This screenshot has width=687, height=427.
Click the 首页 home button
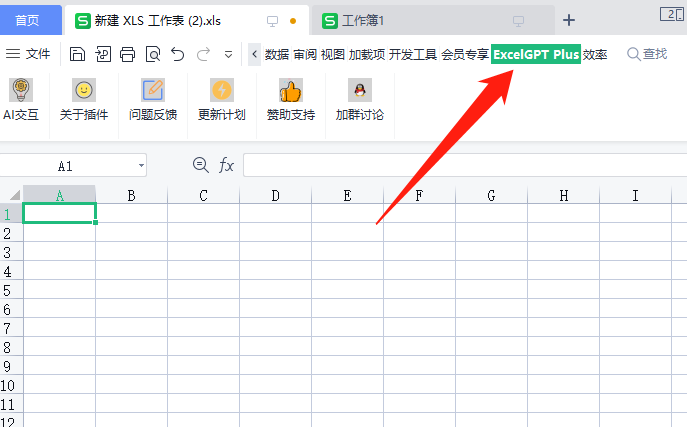click(x=28, y=20)
